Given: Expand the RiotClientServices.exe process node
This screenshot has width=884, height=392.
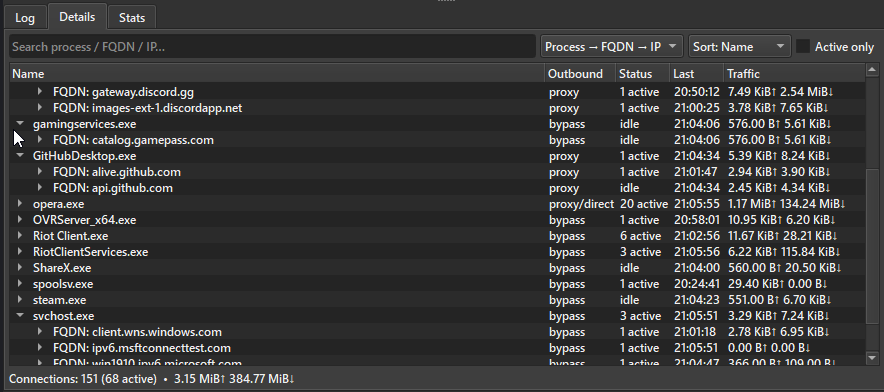Looking at the screenshot, I should pyautogui.click(x=20, y=252).
